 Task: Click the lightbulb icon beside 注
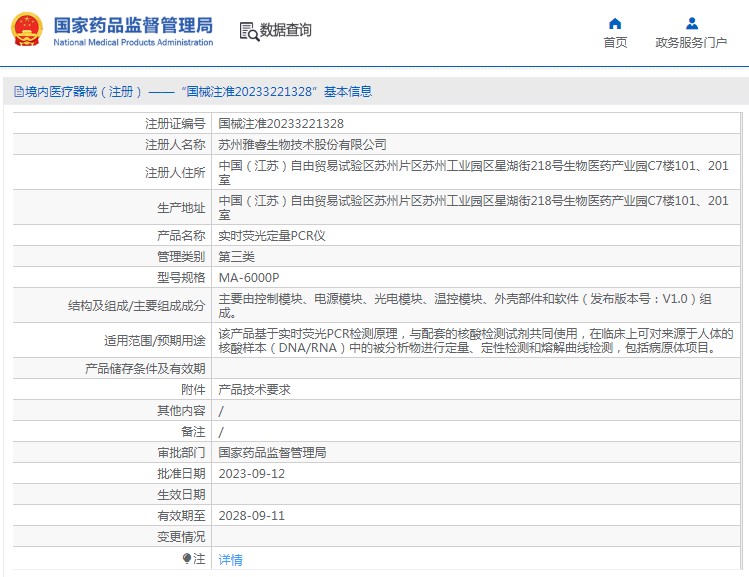[x=187, y=558]
